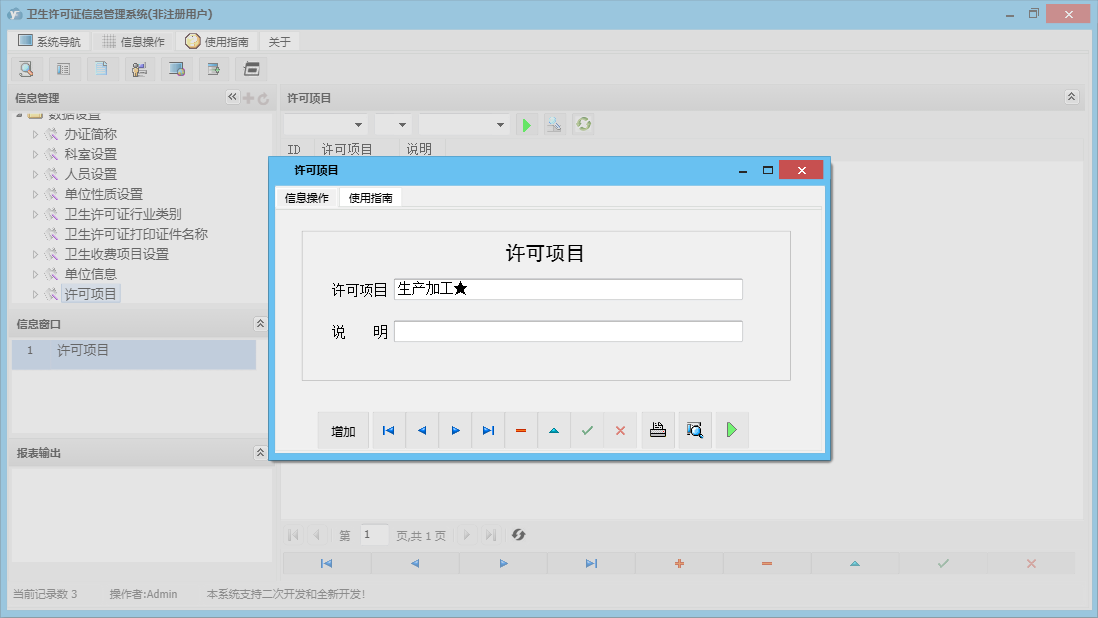Click inside the 说明 input field

tap(567, 330)
